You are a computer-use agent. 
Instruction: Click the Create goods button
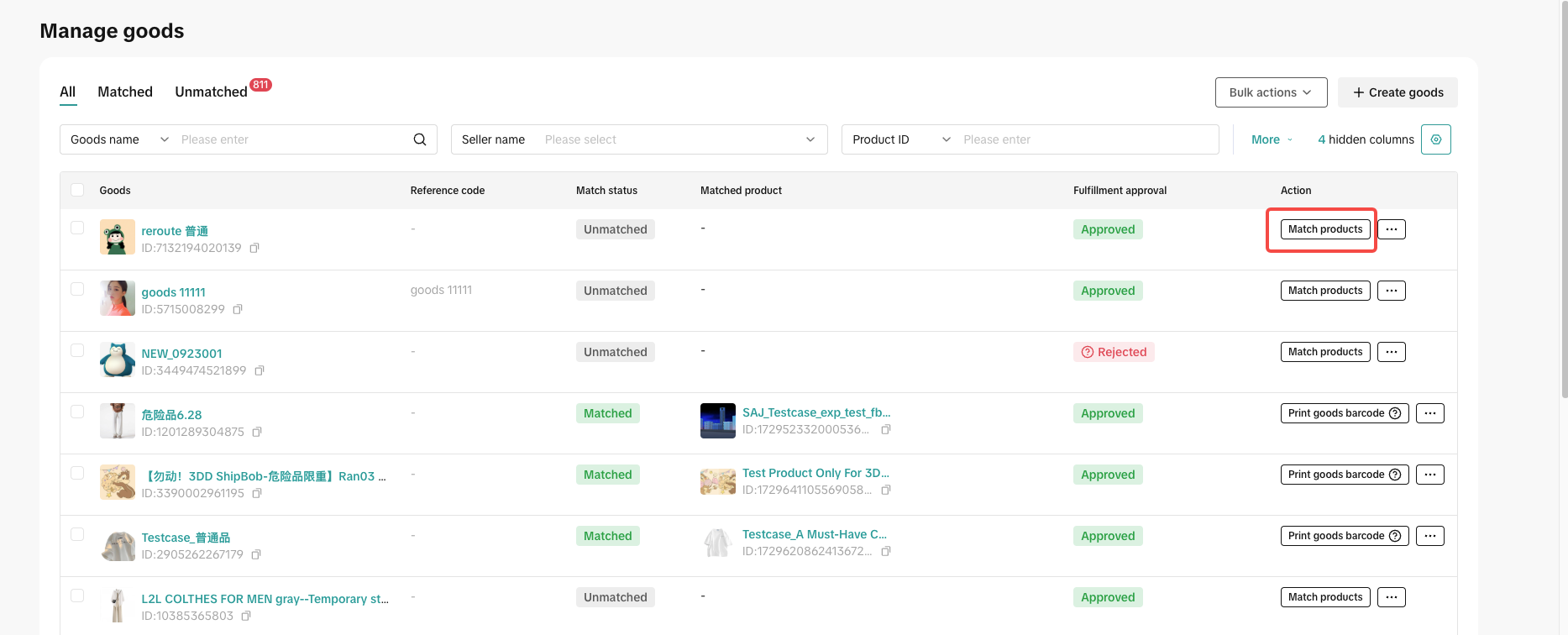(x=1397, y=92)
